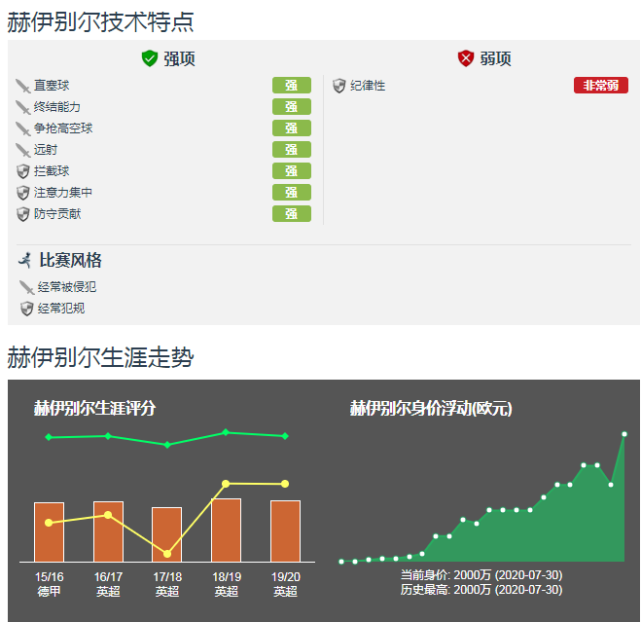Click the sword icon next to 争抢高空球
The height and width of the screenshot is (622, 641).
23,129
